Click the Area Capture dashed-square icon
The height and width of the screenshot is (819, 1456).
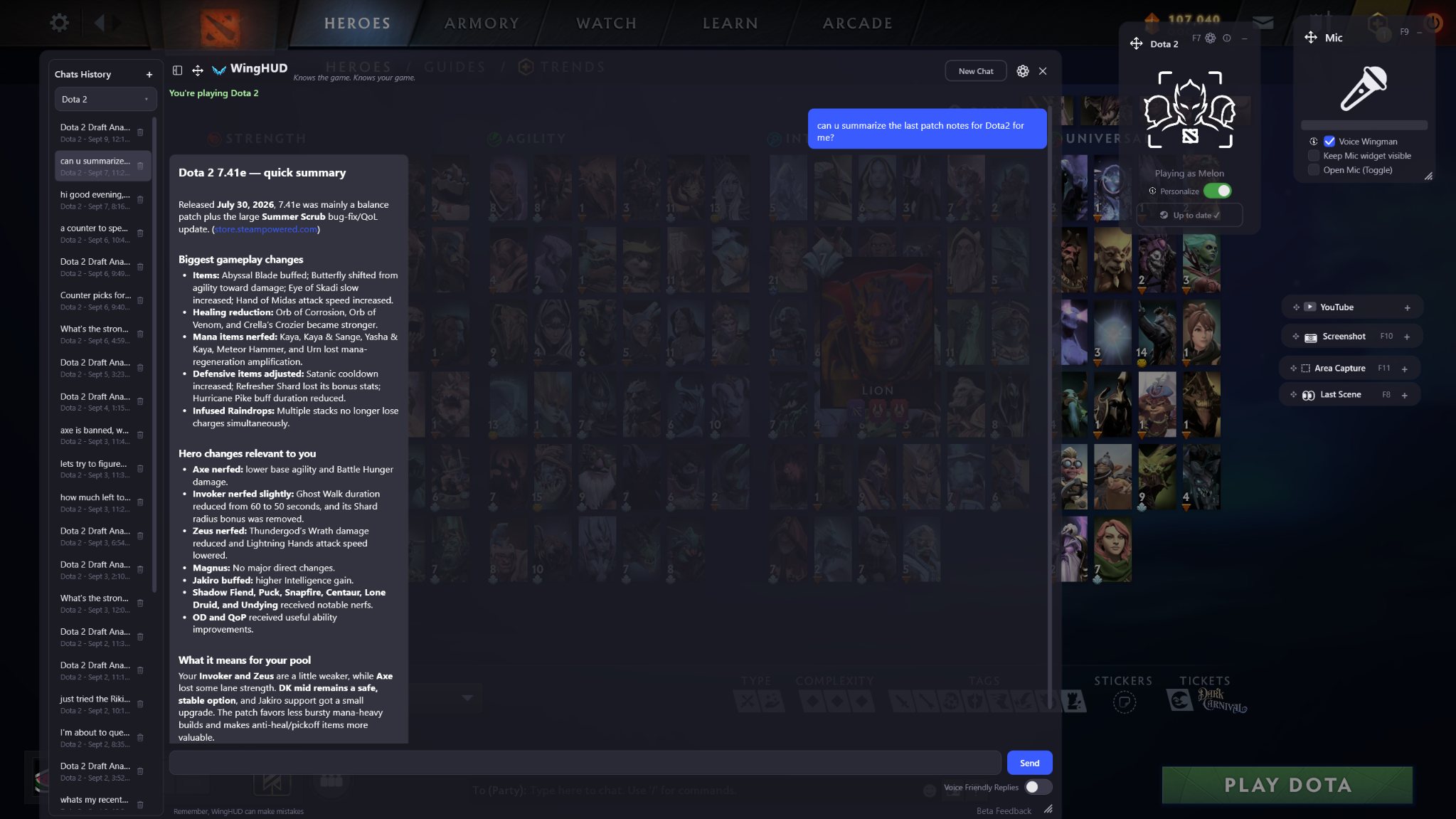(1305, 368)
